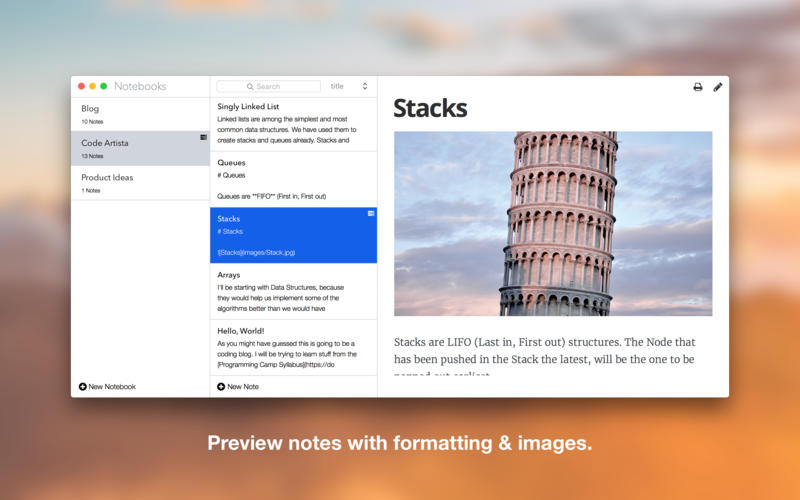Screen dimensions: 800x500
Task: Open the Queues note
Action: [293, 180]
